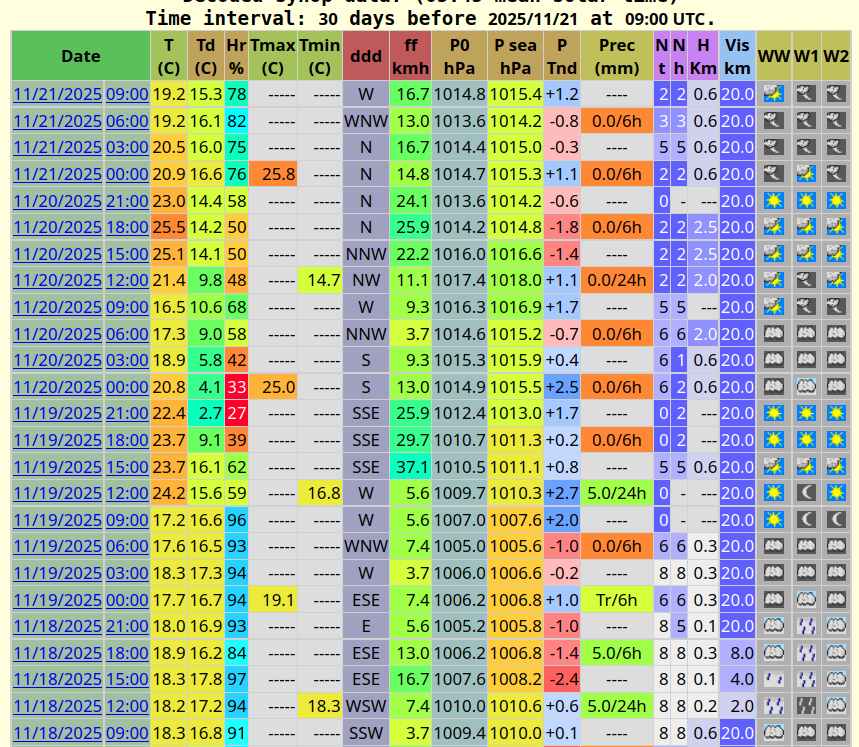Click the WW night cloud icon for 11/21/2025 03:00
Image resolution: width=859 pixels, height=747 pixels.
(x=772, y=147)
